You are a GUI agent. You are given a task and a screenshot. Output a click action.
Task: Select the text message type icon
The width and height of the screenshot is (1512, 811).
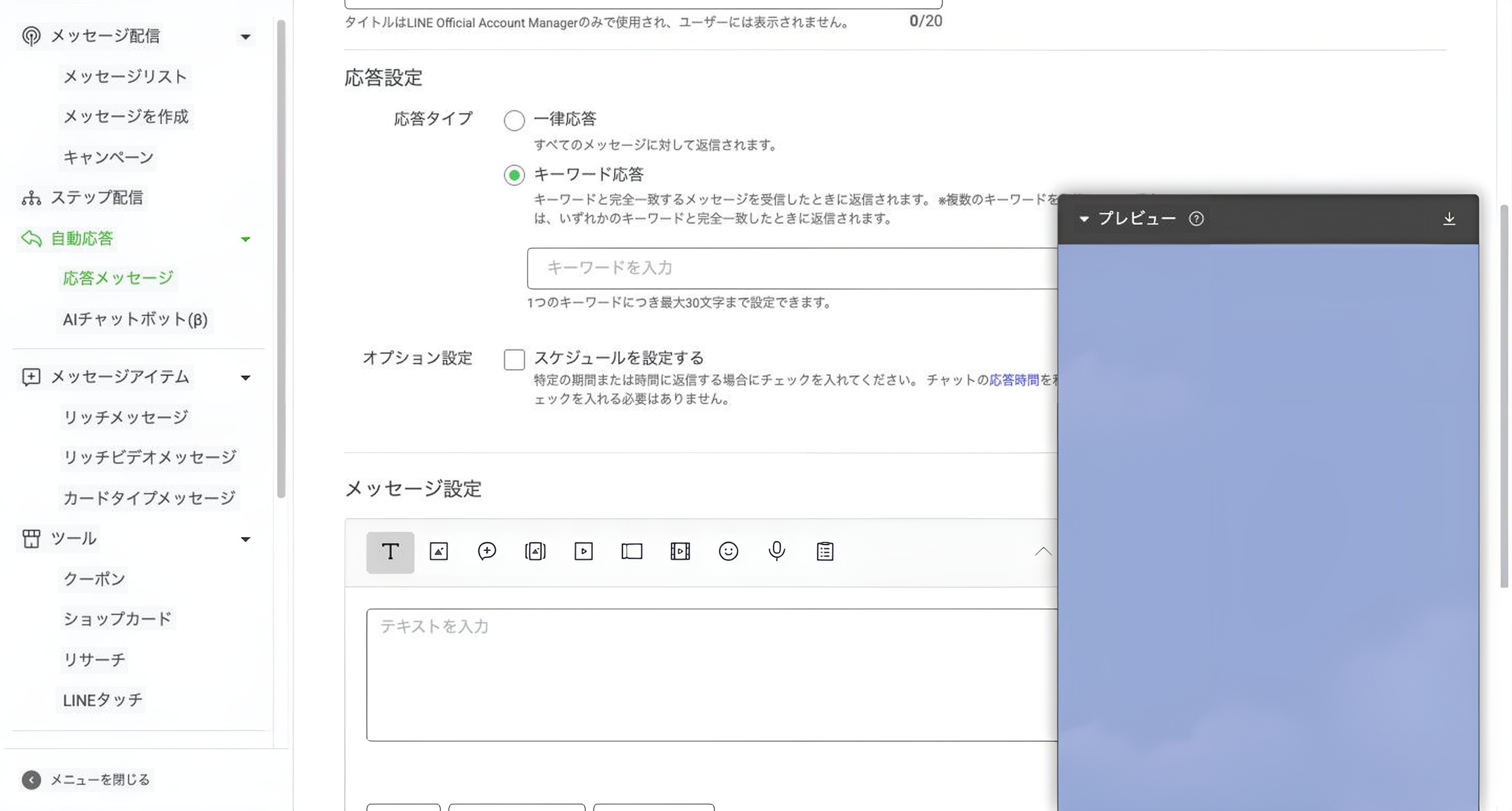390,552
